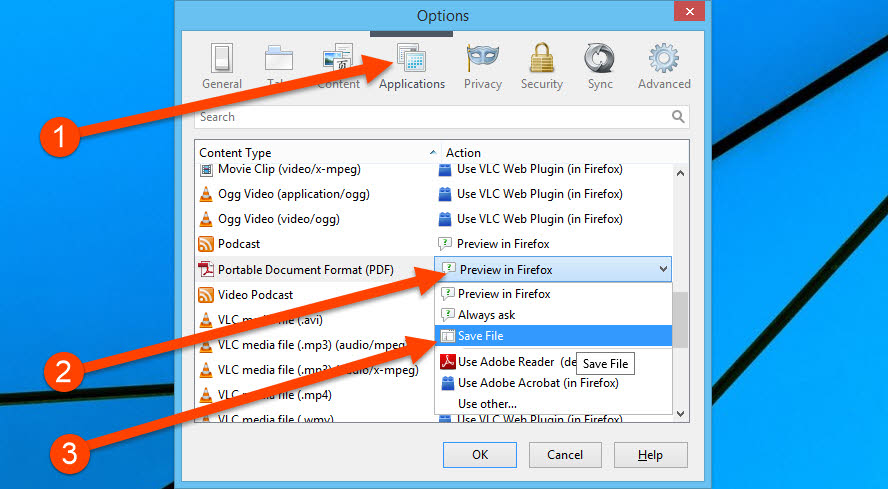The height and width of the screenshot is (489, 888).
Task: Sort by the Content Type column header
Action: tap(317, 152)
